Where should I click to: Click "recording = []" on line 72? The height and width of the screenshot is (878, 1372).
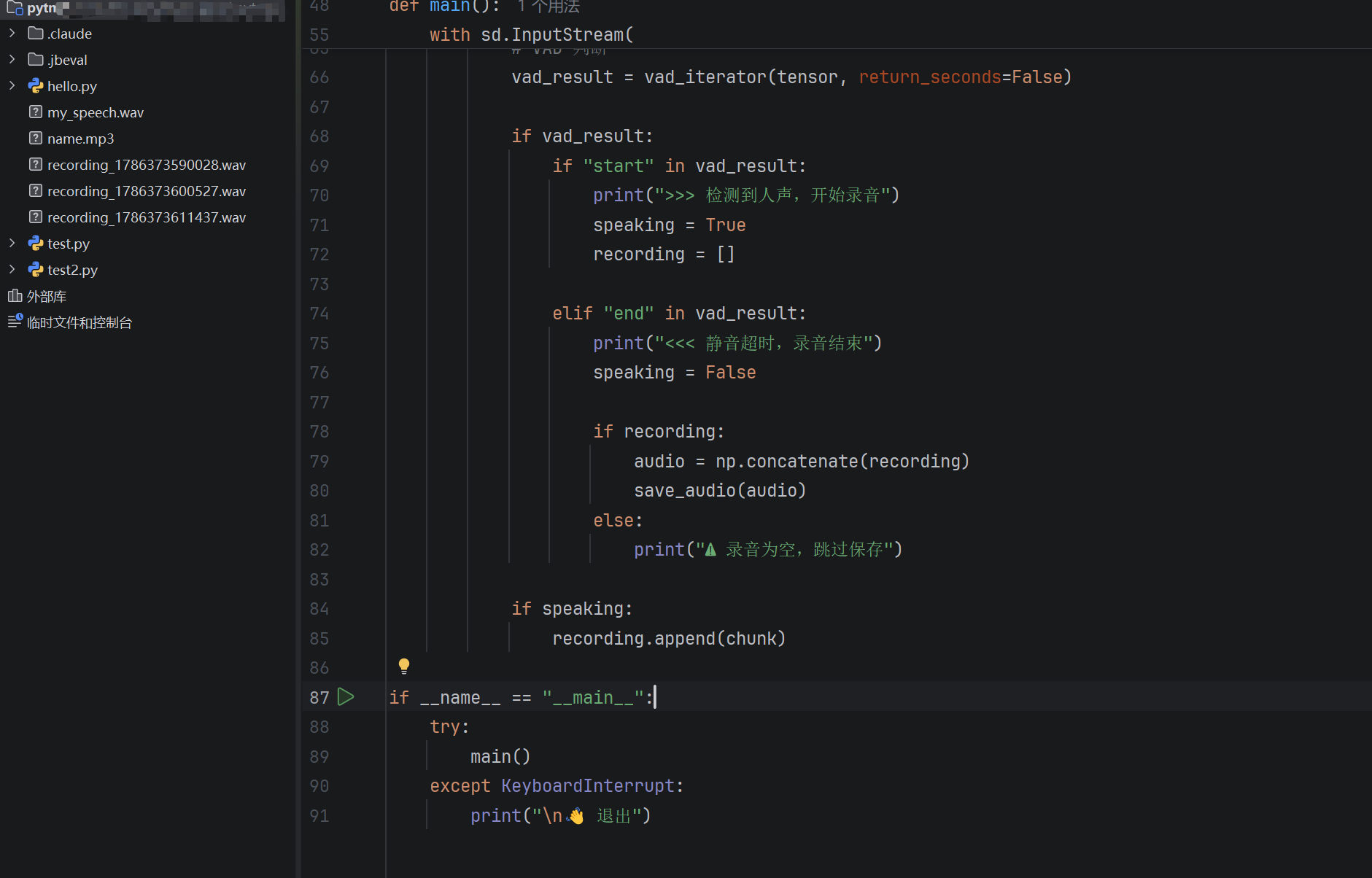coord(664,255)
